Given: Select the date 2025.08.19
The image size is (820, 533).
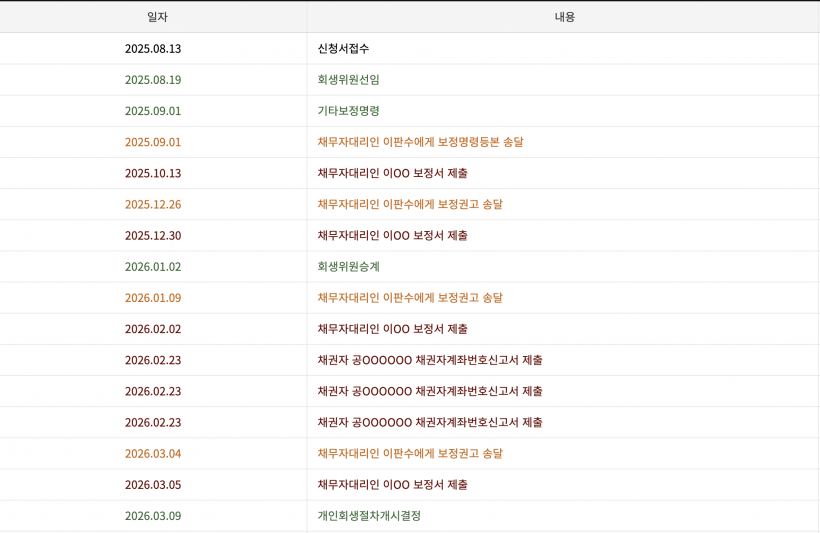Looking at the screenshot, I should (153, 80).
